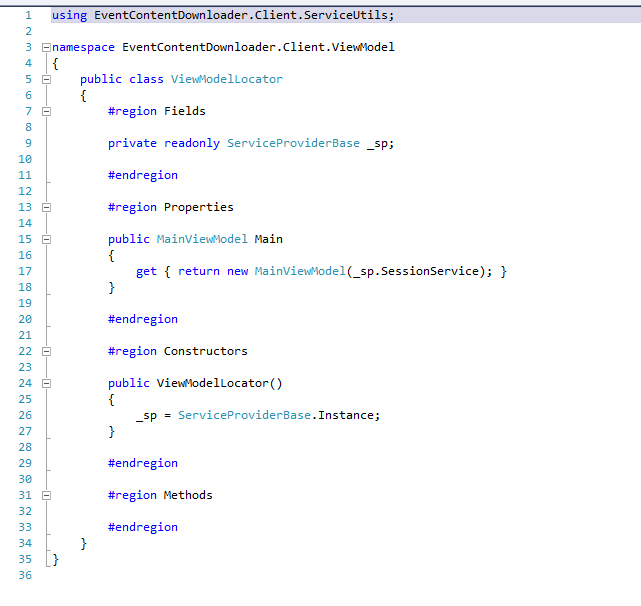Collapse the Main property block
This screenshot has height=606, width=641.
pos(46,239)
